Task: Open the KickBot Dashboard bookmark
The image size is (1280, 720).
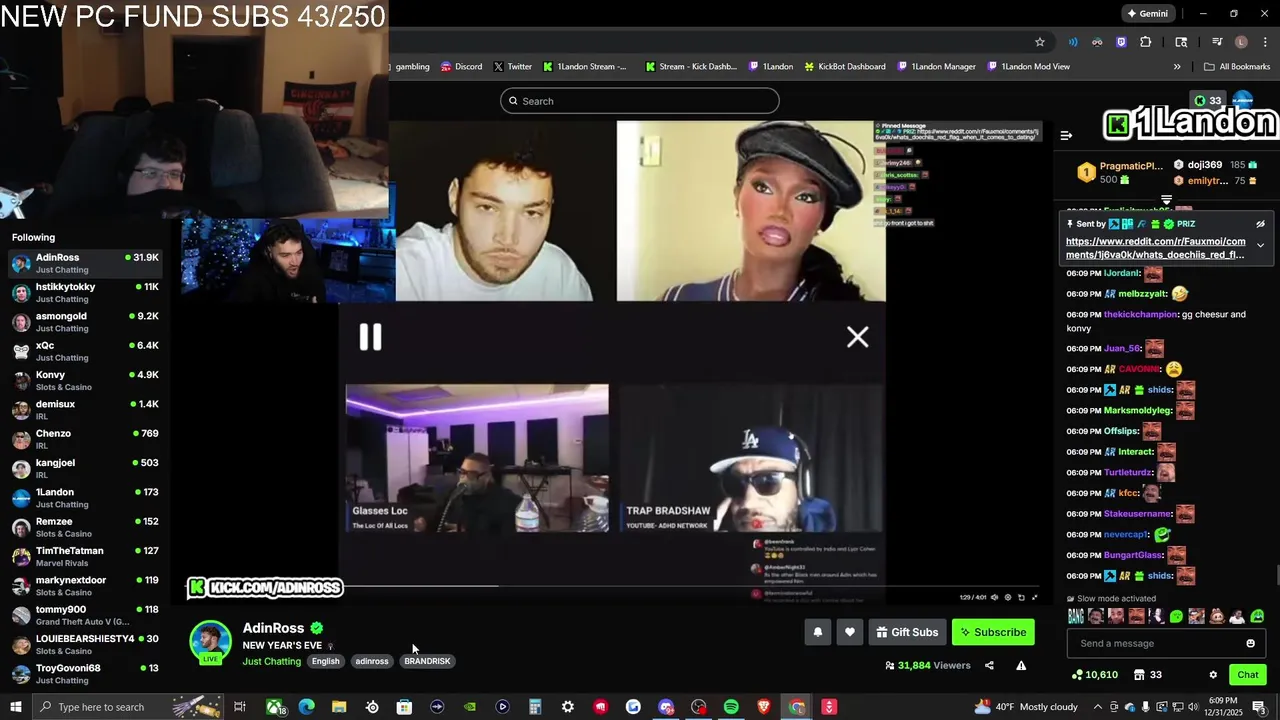Action: pyautogui.click(x=844, y=67)
